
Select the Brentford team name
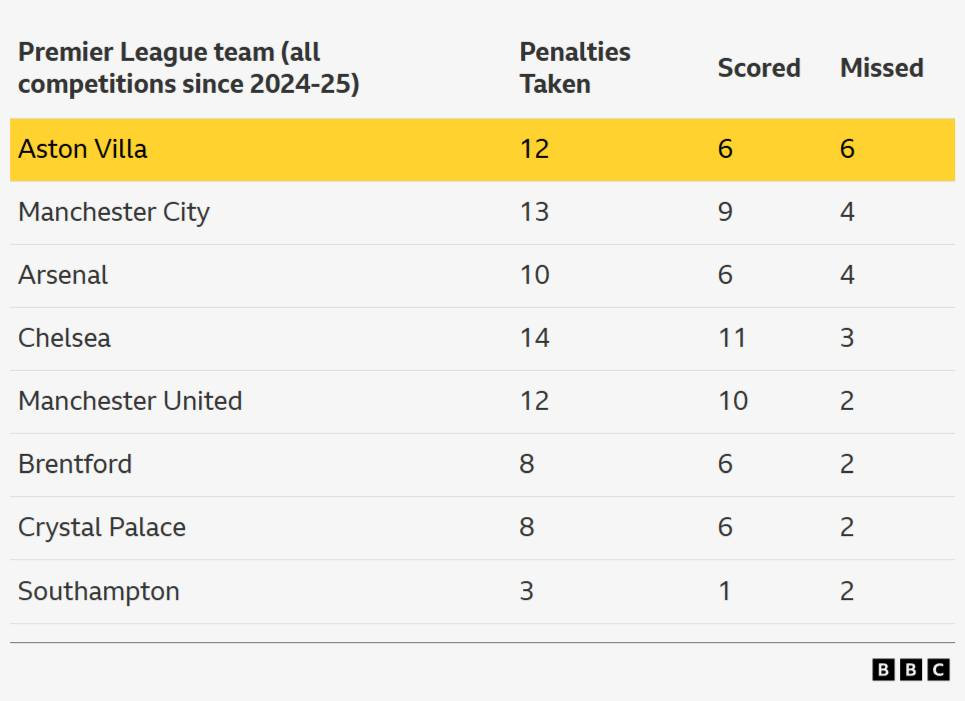click(75, 464)
